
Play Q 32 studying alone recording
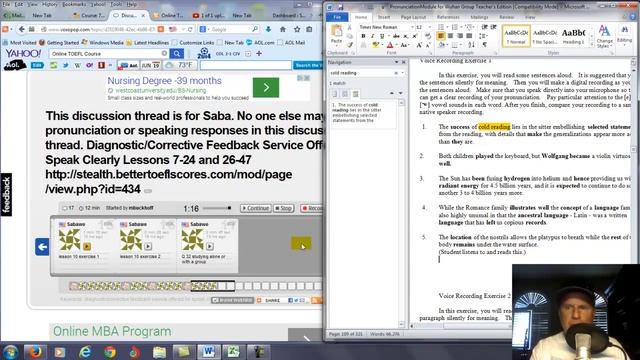click(209, 247)
